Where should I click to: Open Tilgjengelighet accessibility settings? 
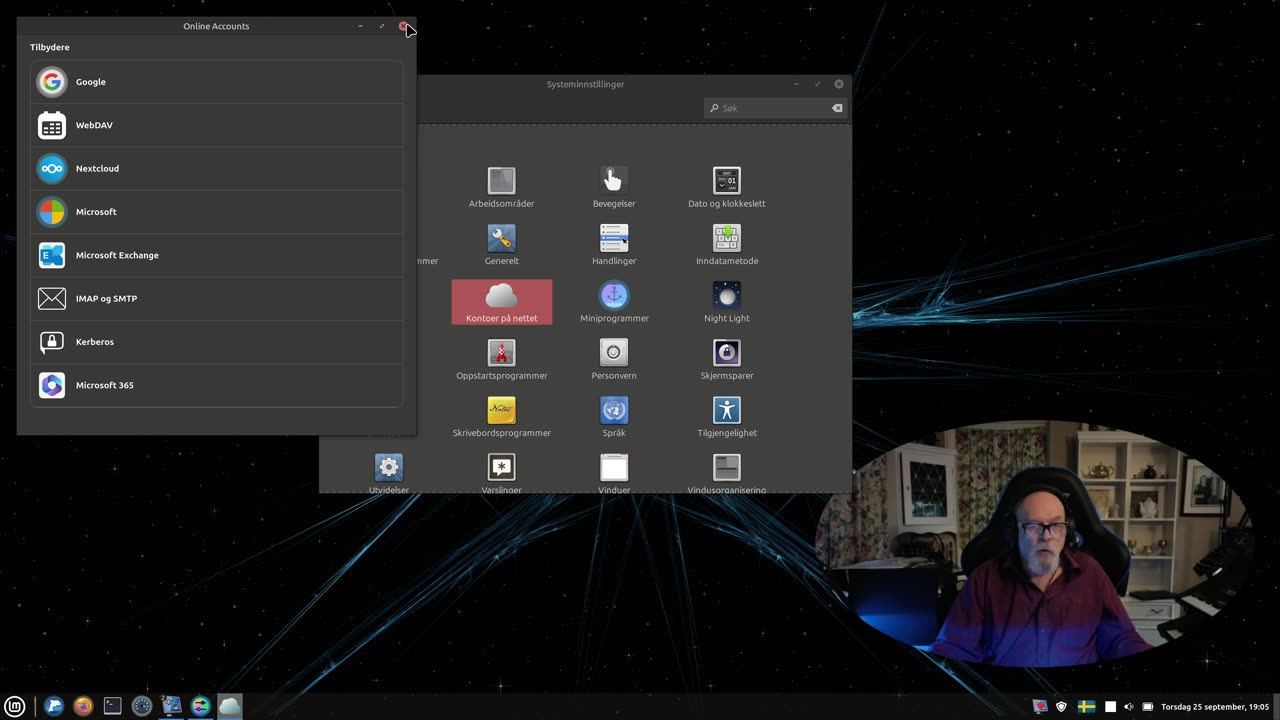pos(727,417)
